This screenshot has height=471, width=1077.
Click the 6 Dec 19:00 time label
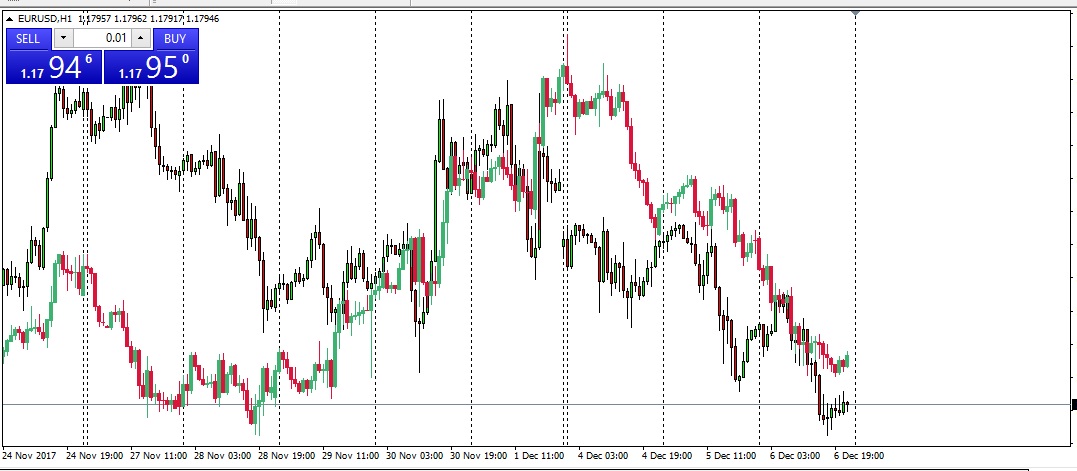(859, 456)
